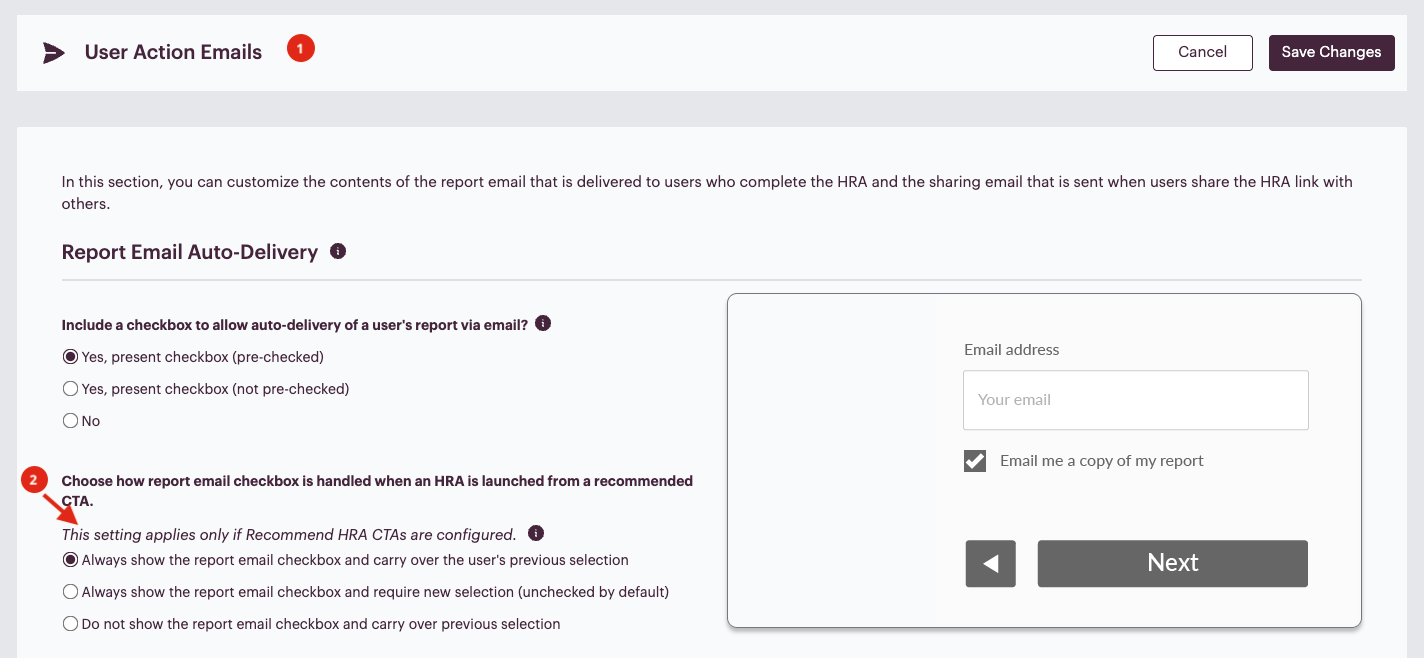Select Yes, present checkbox (not pre-checked) option
1424x658 pixels.
(70, 389)
